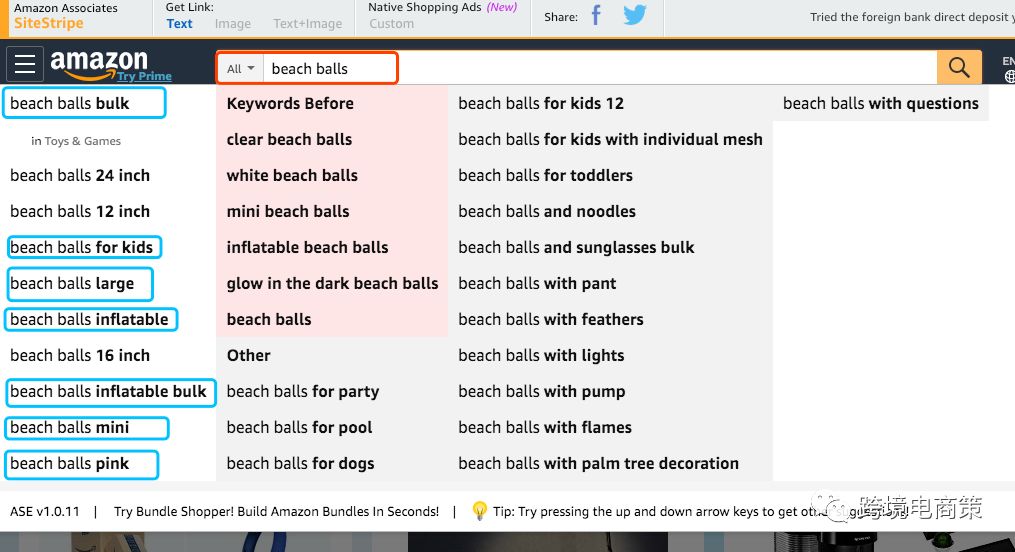Viewport: 1015px width, 552px height.
Task: Select suggestion beach balls 12 inch
Action: pyautogui.click(x=80, y=212)
